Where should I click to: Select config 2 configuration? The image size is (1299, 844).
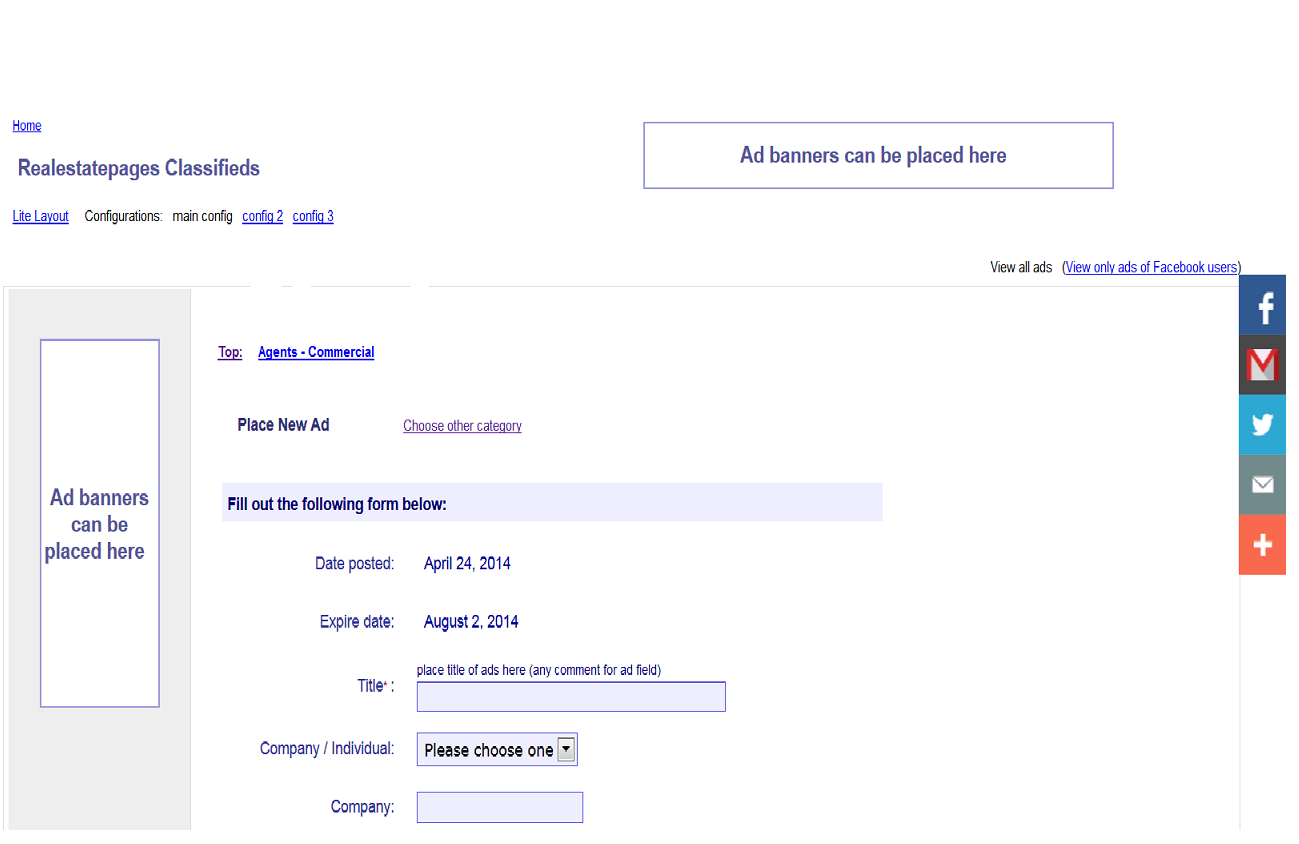coord(262,216)
